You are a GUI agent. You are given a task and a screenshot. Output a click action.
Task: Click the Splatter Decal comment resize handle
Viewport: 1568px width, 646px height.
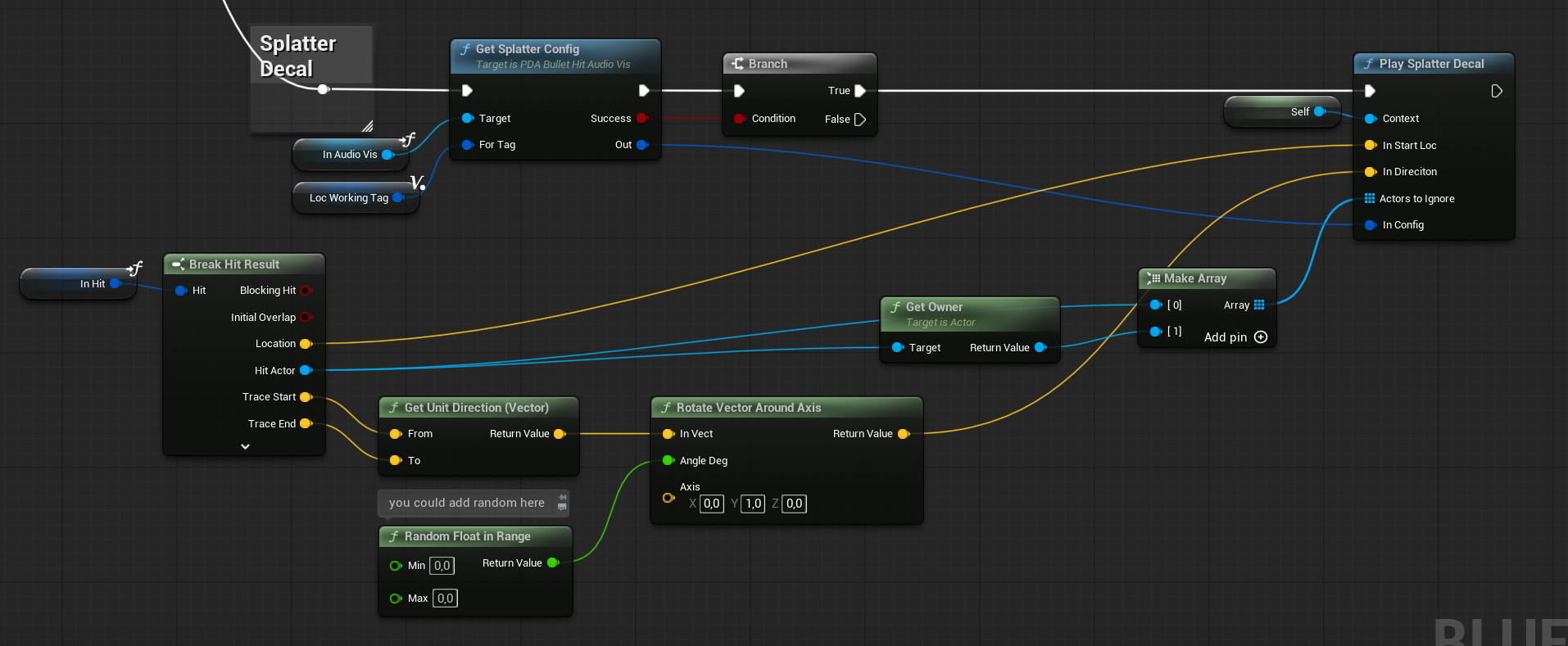(x=367, y=126)
